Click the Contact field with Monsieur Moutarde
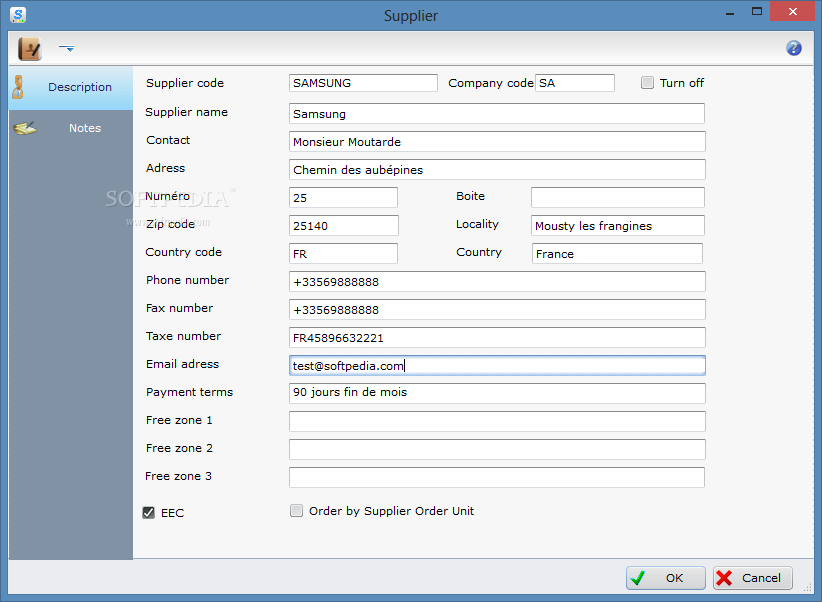Viewport: 822px width, 602px height. pyautogui.click(x=496, y=142)
